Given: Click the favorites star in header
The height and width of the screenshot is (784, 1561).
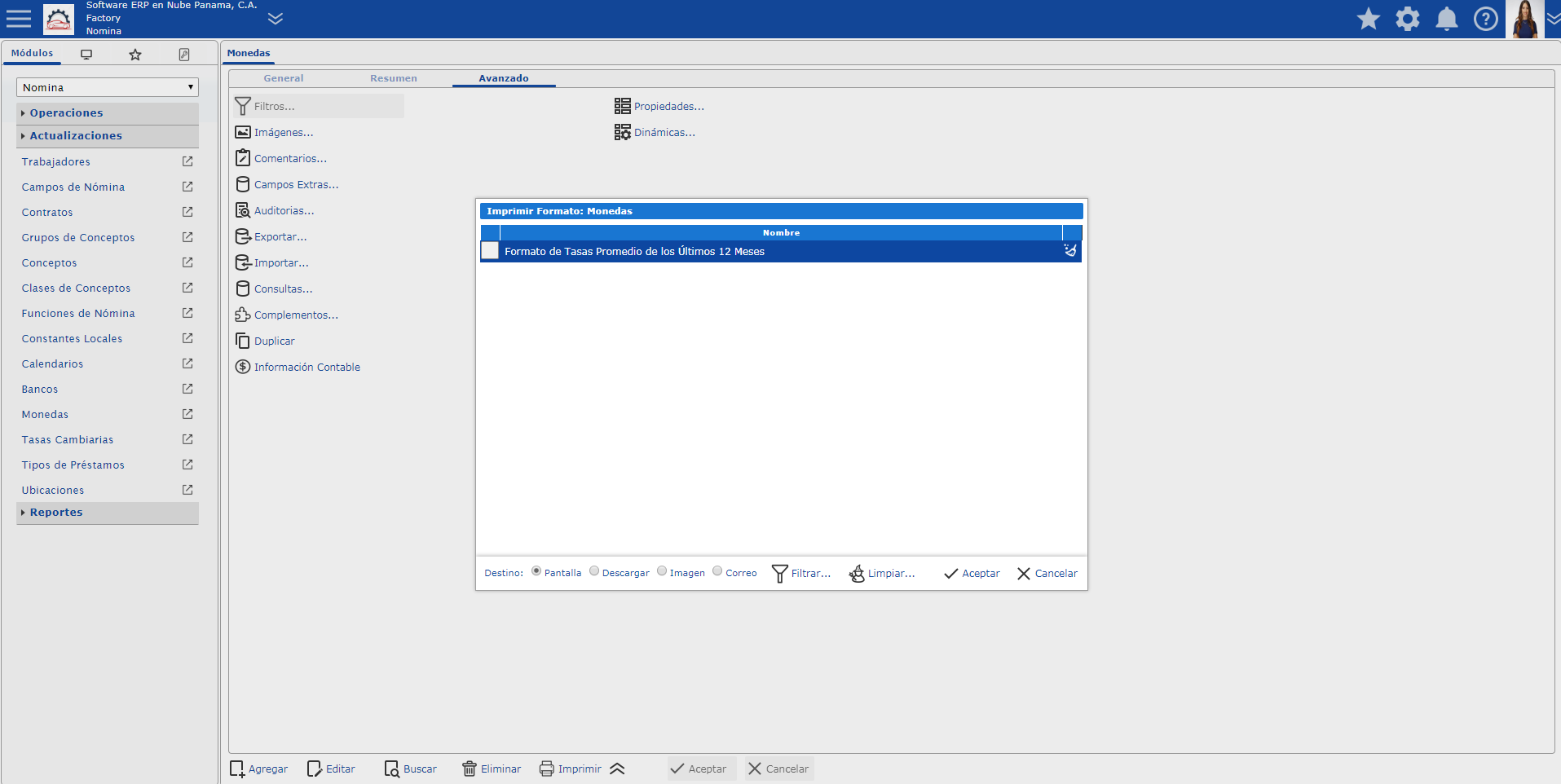Looking at the screenshot, I should 1369,19.
